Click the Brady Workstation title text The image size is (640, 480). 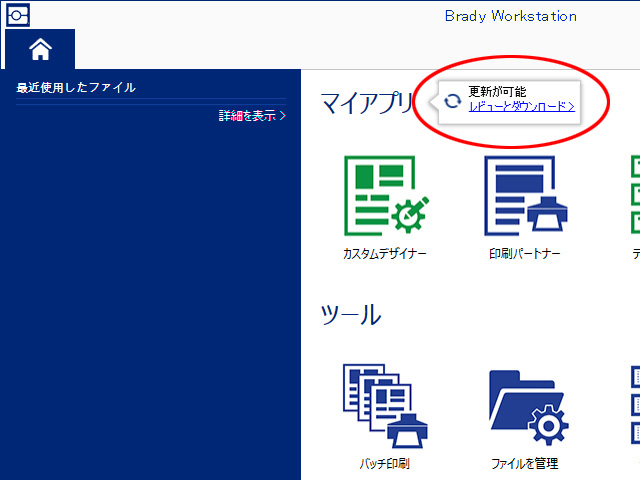coord(511,16)
